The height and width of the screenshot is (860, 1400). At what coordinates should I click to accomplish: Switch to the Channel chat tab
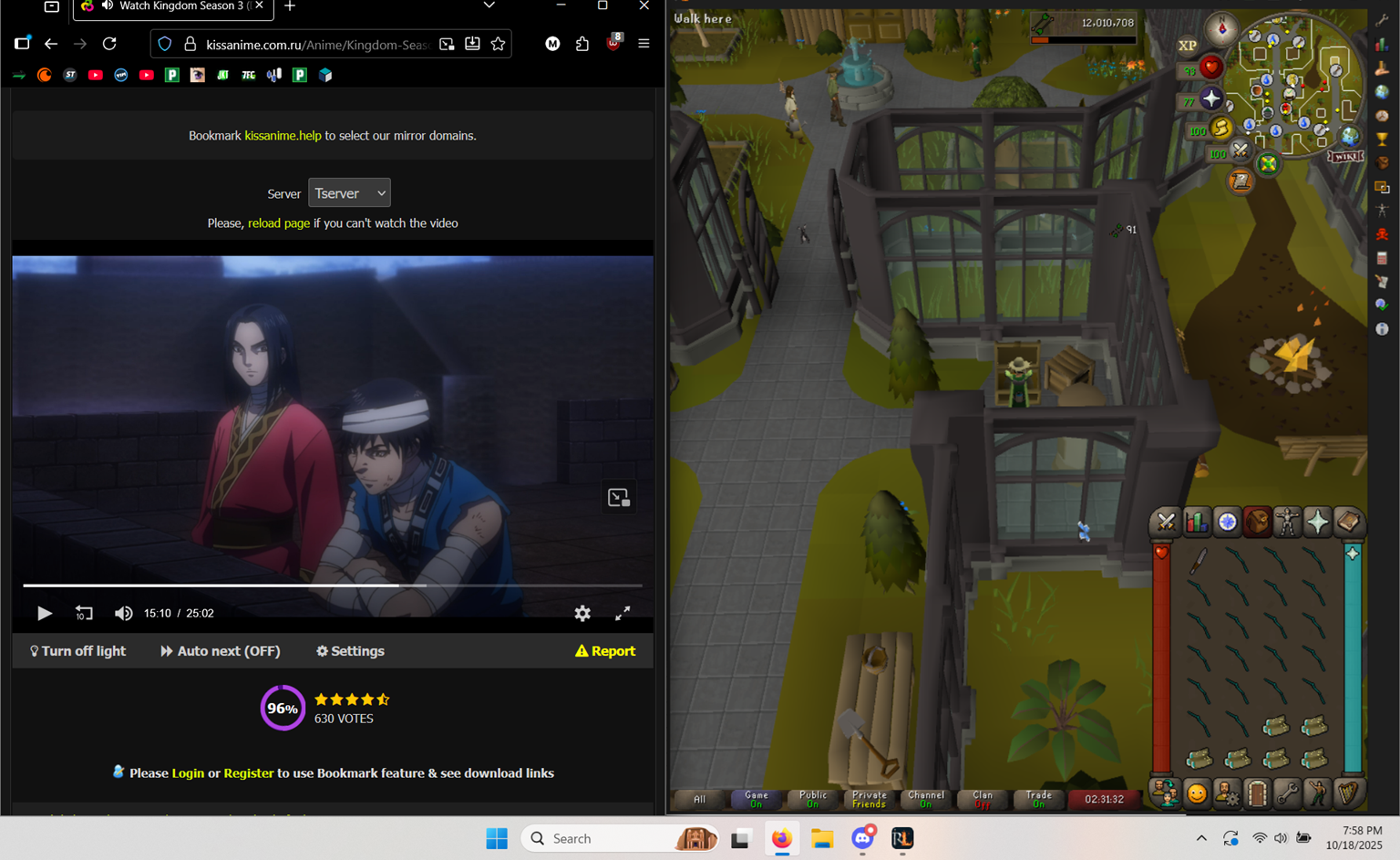pos(925,799)
